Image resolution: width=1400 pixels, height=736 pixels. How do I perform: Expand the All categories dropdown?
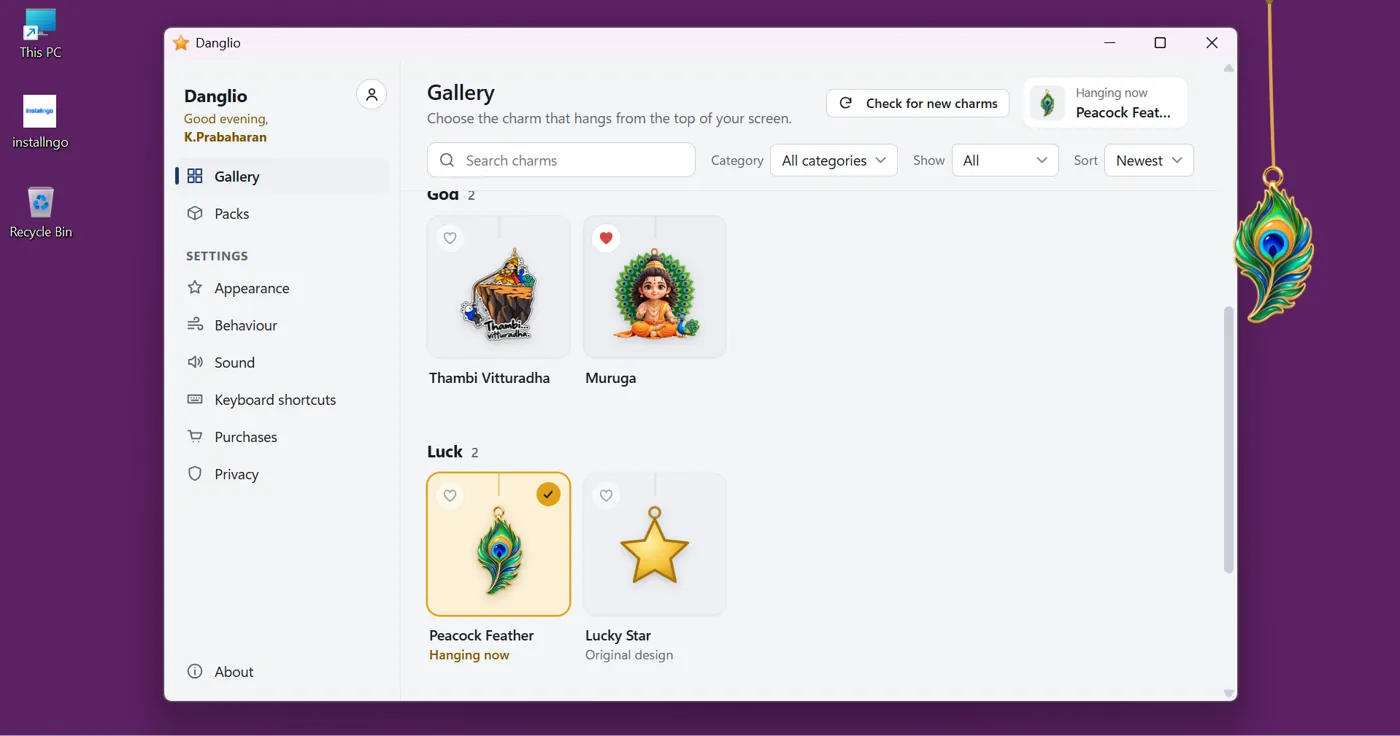pos(833,160)
